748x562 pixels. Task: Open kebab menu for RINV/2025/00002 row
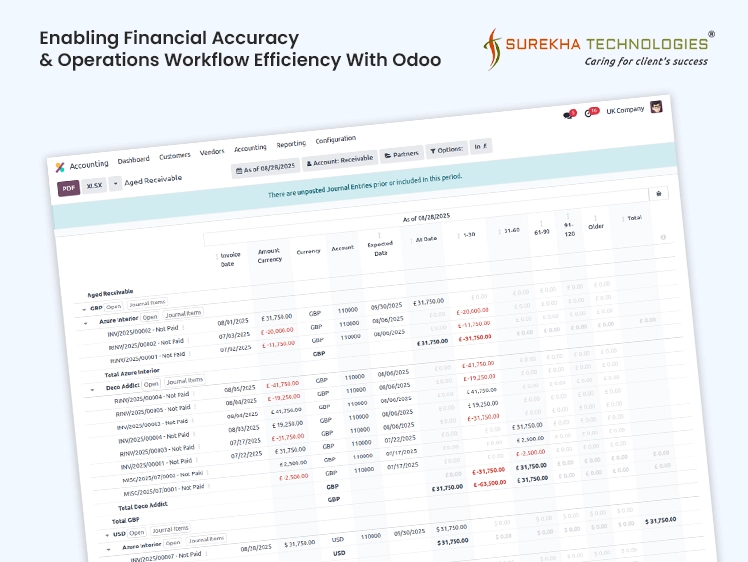point(189,341)
